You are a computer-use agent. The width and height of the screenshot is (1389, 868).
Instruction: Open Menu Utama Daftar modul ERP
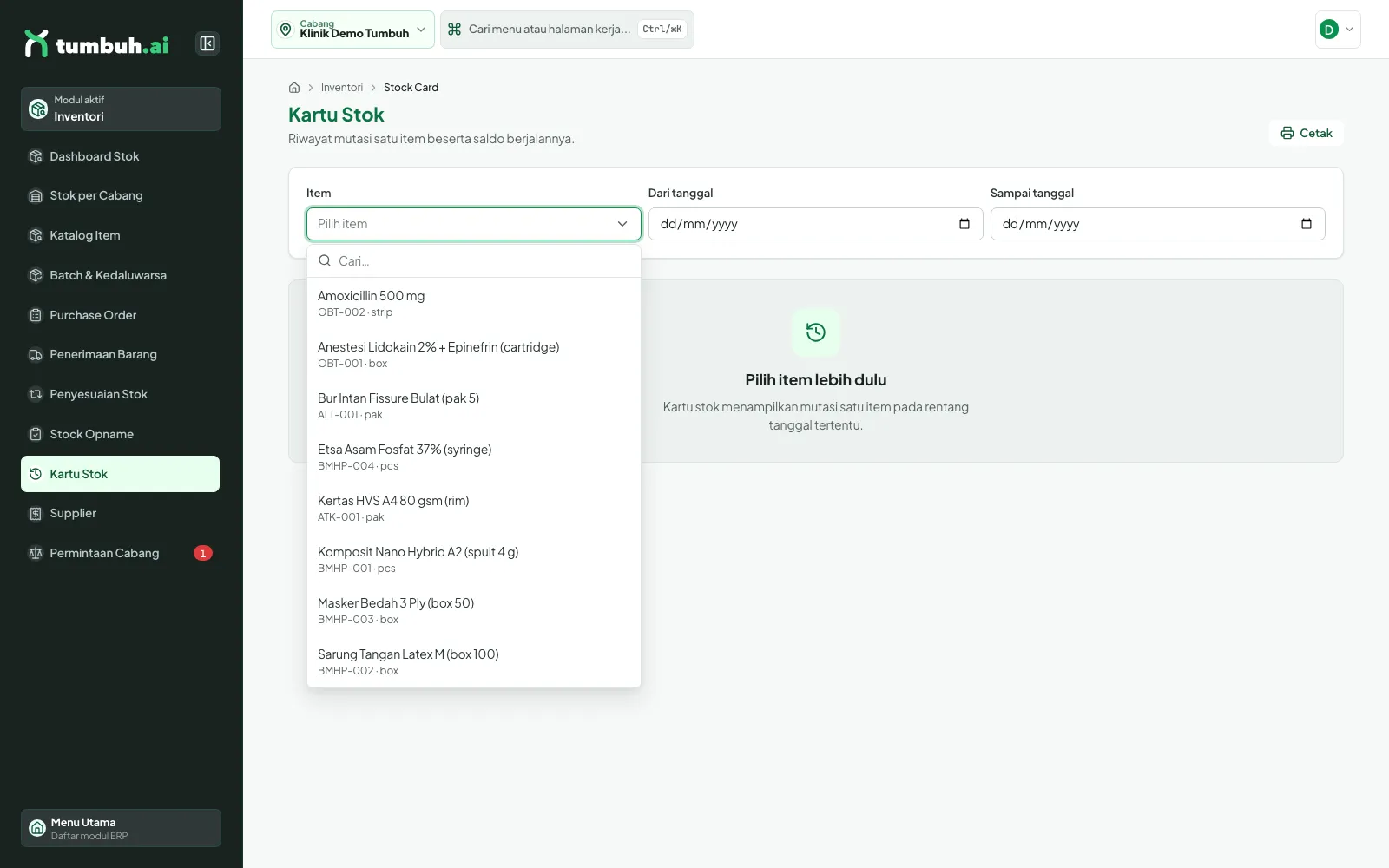121,828
